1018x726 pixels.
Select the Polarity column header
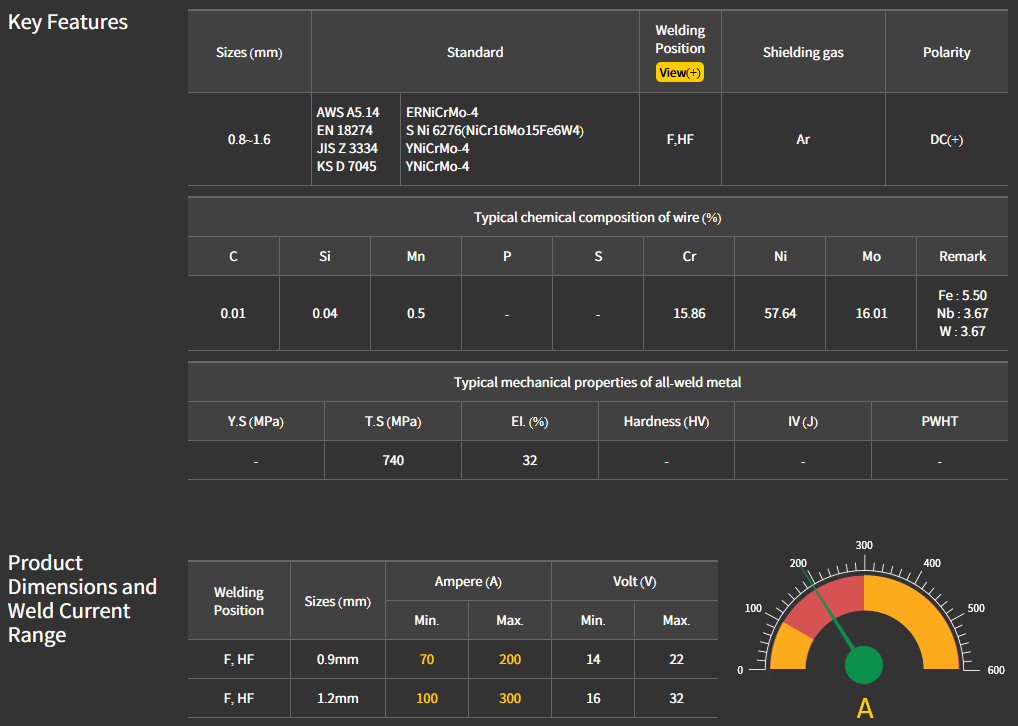(x=946, y=52)
